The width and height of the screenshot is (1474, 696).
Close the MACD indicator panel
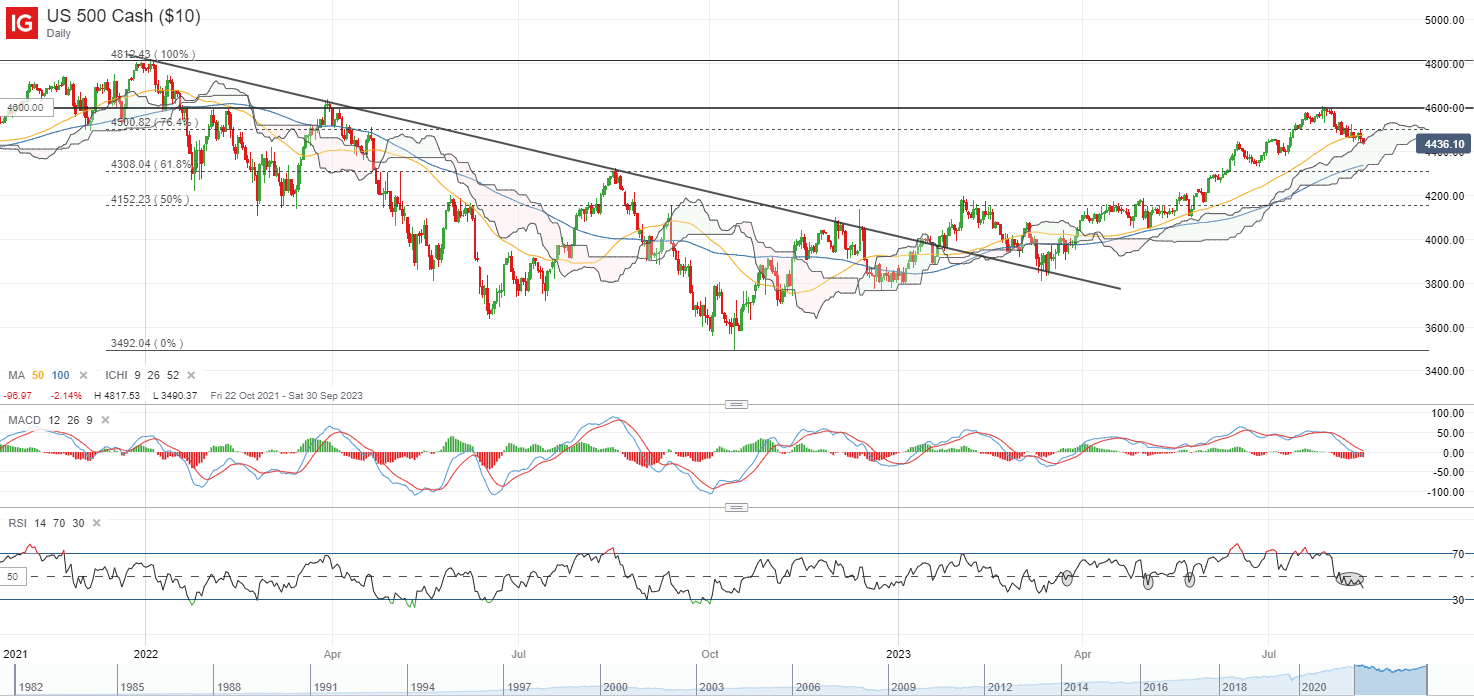pos(104,418)
